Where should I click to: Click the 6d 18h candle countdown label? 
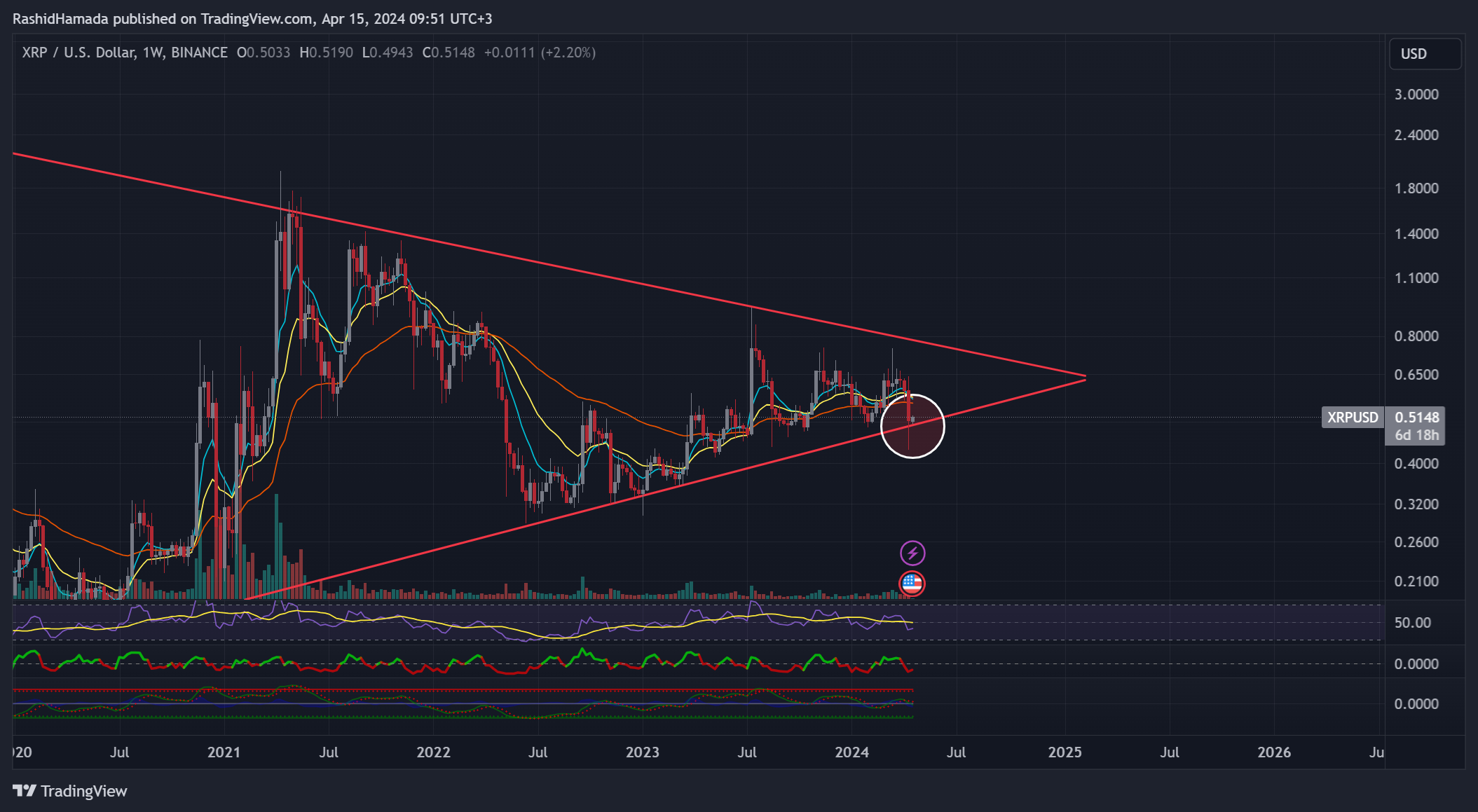[x=1417, y=435]
